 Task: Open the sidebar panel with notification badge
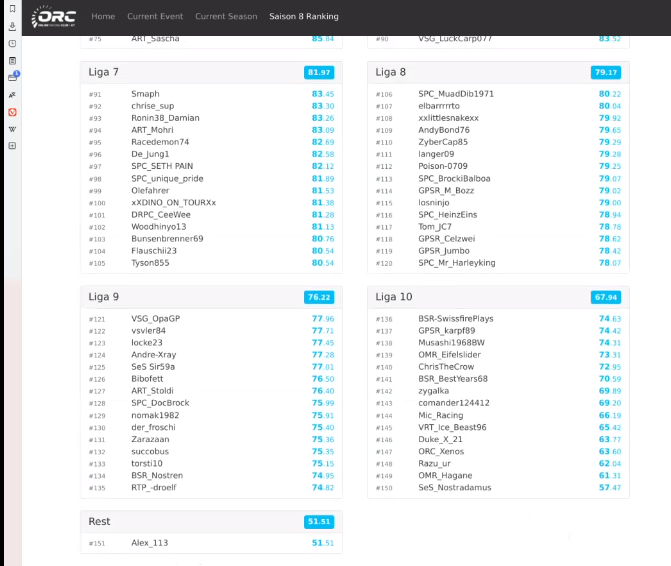click(x=12, y=78)
